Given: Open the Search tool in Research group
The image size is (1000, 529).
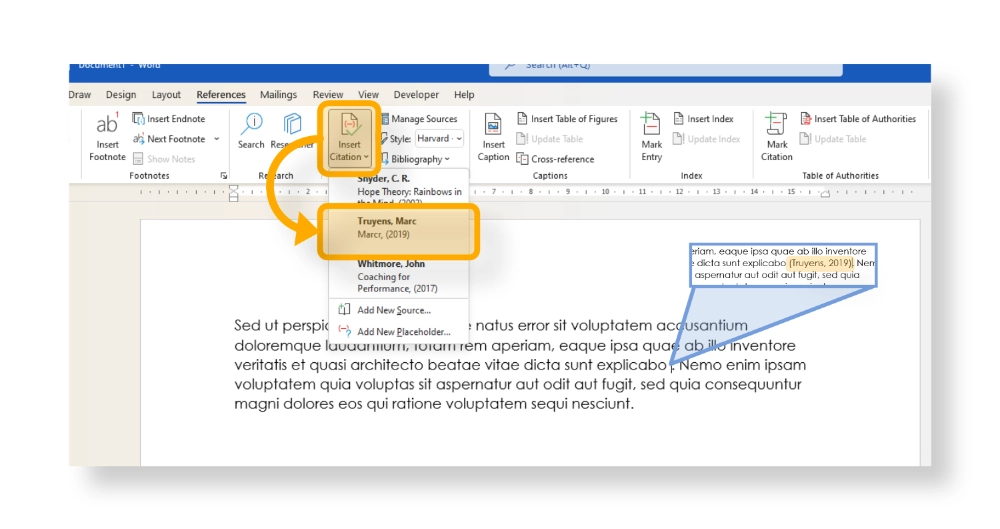Looking at the screenshot, I should pyautogui.click(x=251, y=124).
